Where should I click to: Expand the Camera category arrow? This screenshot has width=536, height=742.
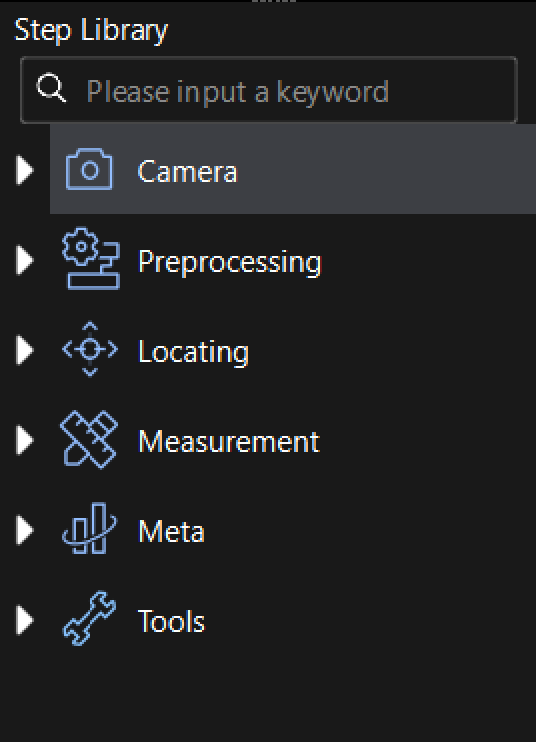click(25, 170)
